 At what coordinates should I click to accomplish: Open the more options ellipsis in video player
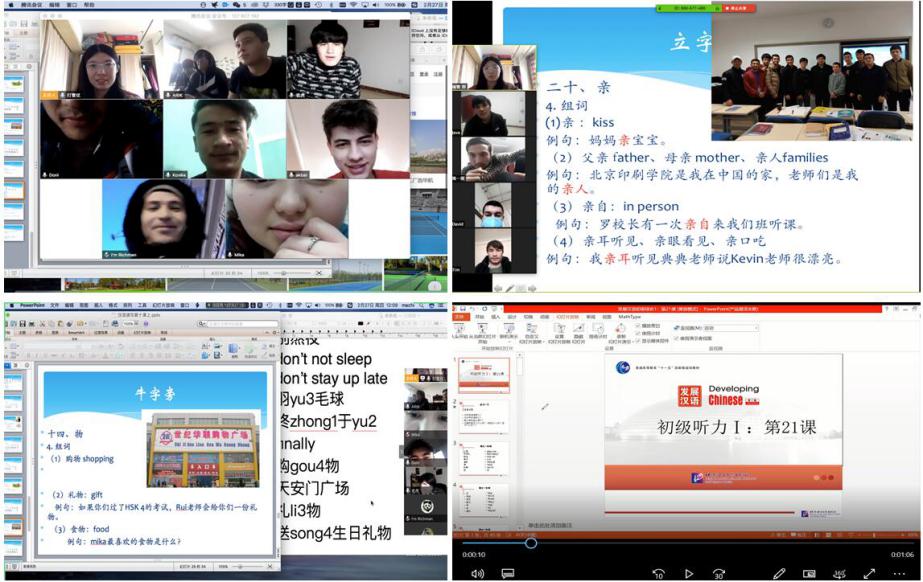(x=899, y=573)
